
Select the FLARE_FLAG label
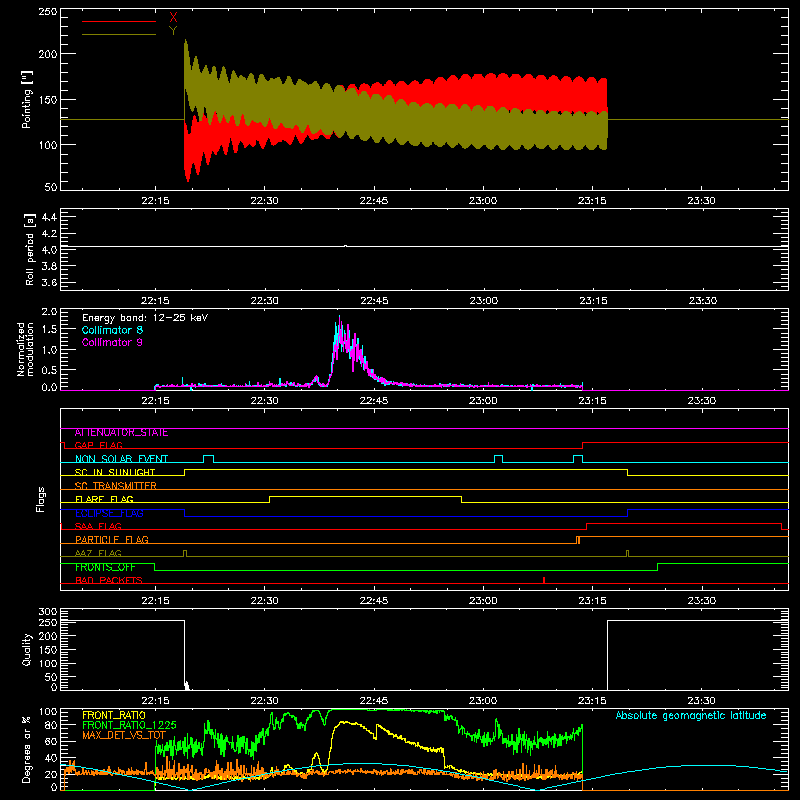tap(104, 499)
